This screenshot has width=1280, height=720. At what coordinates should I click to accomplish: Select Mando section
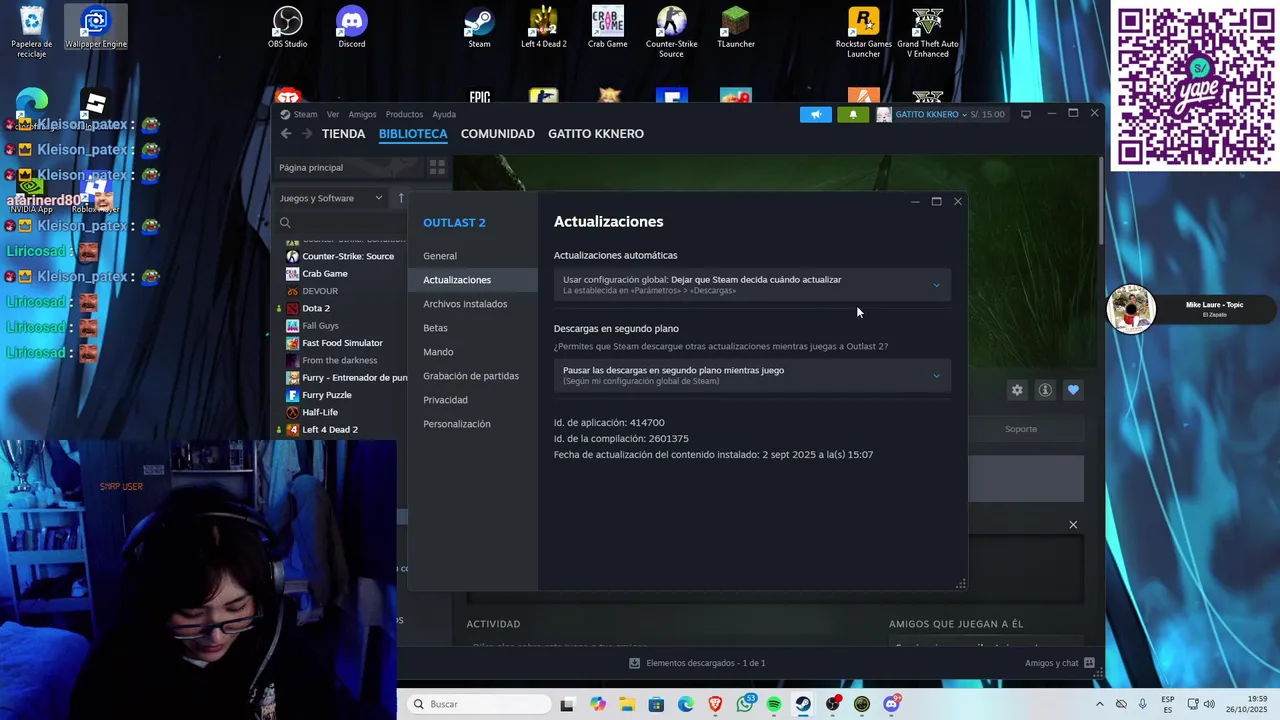(x=438, y=352)
